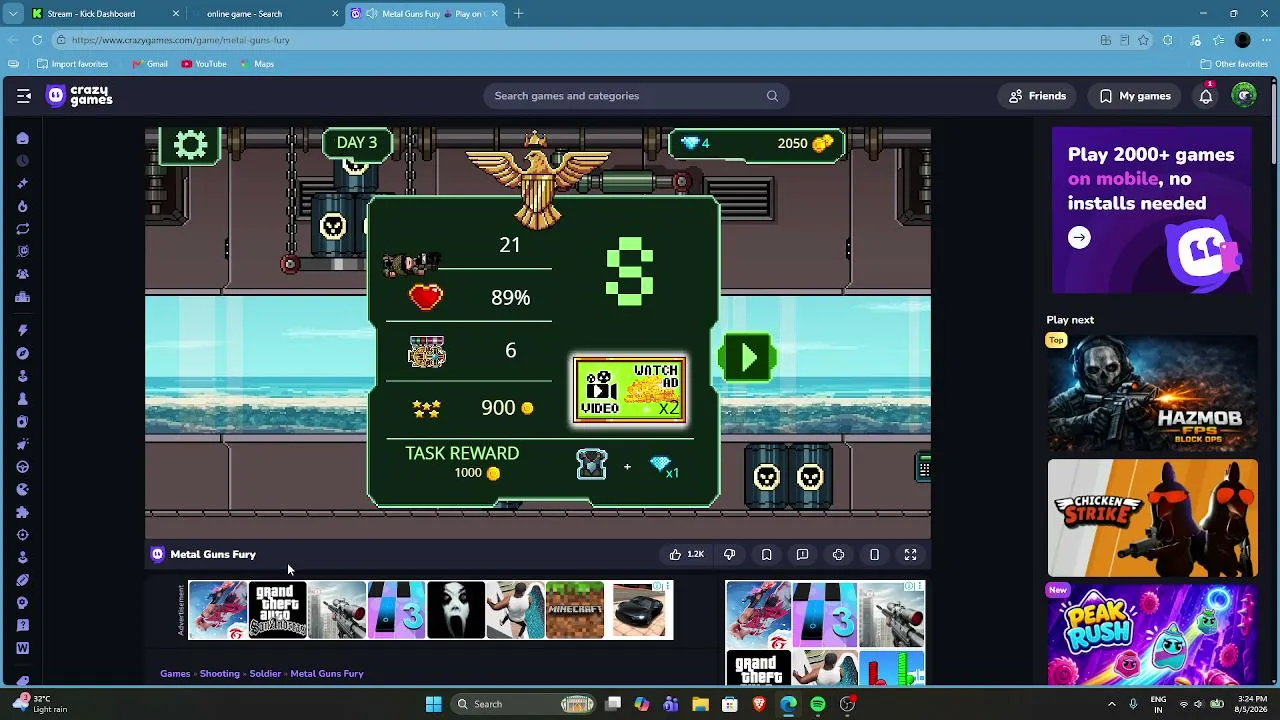Open YouTube bookmark
Screen dimensions: 1280x720
coord(204,64)
